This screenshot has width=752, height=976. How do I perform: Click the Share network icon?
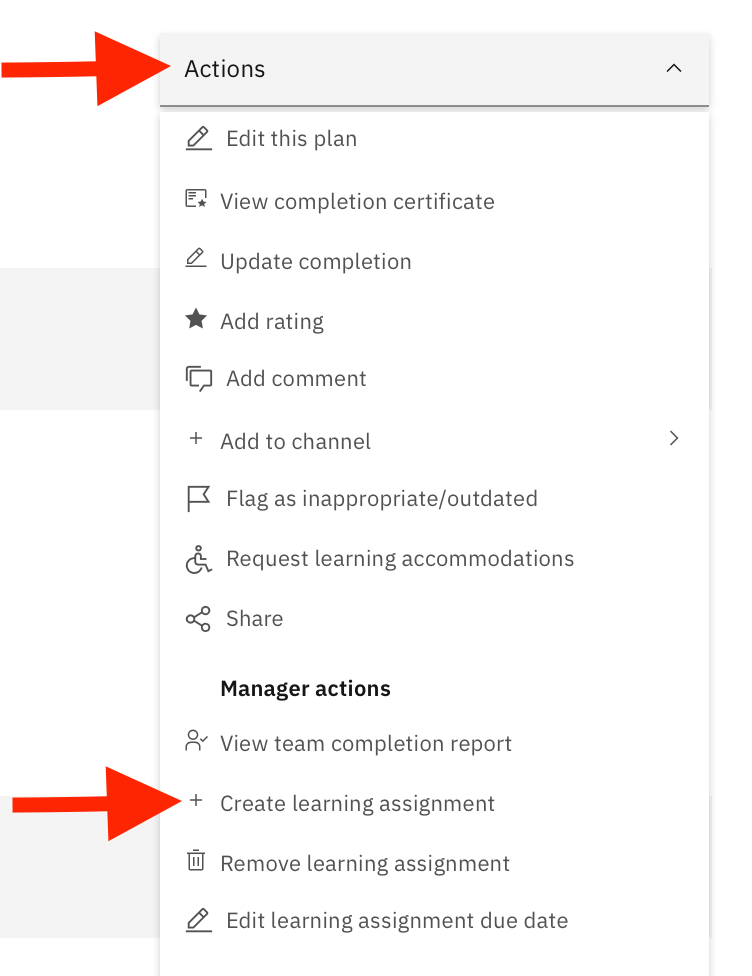[x=199, y=619]
